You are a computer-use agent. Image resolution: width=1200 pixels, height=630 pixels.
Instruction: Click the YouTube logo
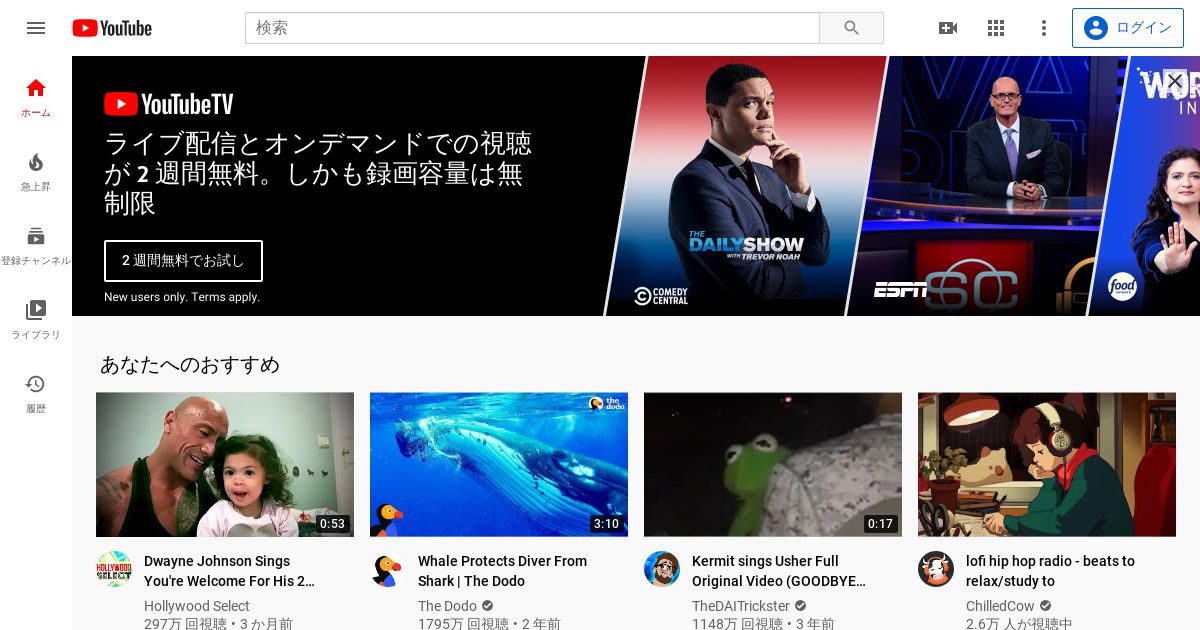[x=112, y=28]
